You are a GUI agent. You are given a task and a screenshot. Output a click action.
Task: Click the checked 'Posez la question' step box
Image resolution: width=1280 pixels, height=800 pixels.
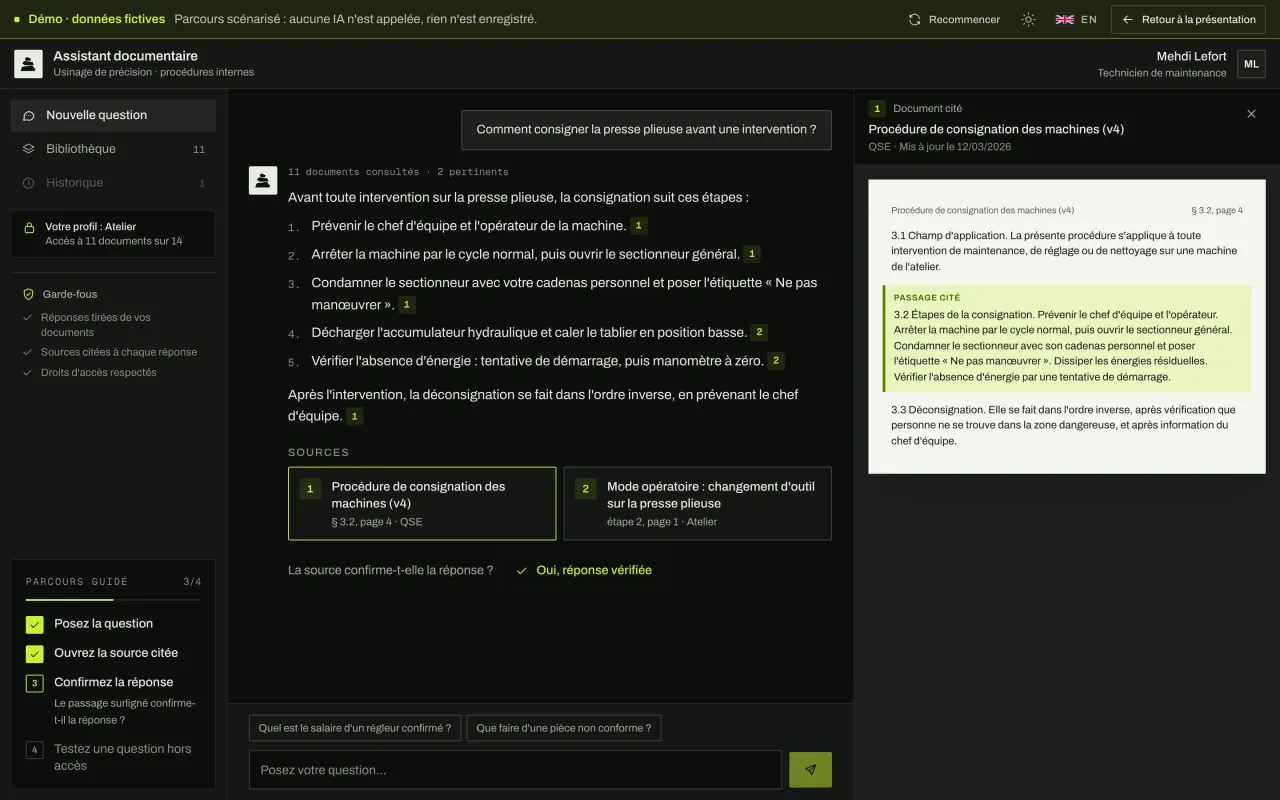(x=35, y=625)
